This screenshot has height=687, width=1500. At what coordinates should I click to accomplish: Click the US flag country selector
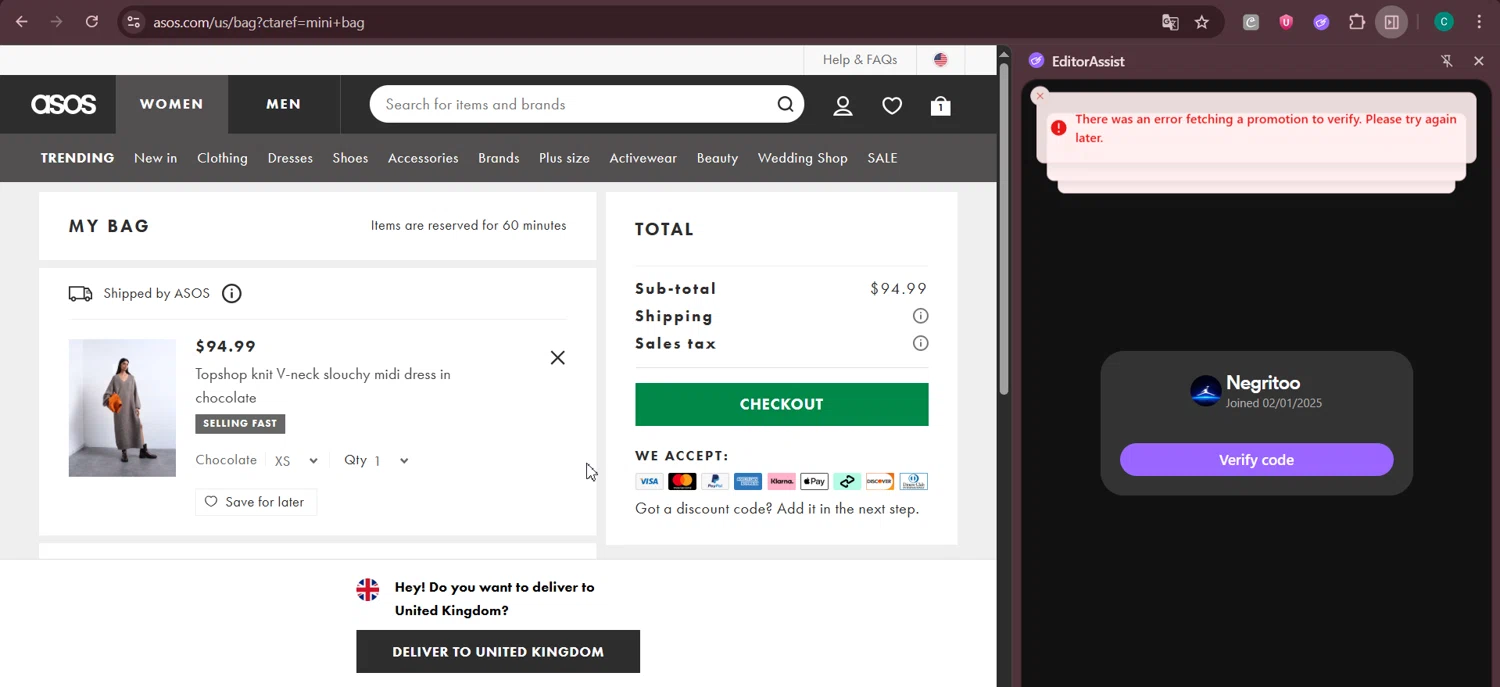pyautogui.click(x=940, y=60)
